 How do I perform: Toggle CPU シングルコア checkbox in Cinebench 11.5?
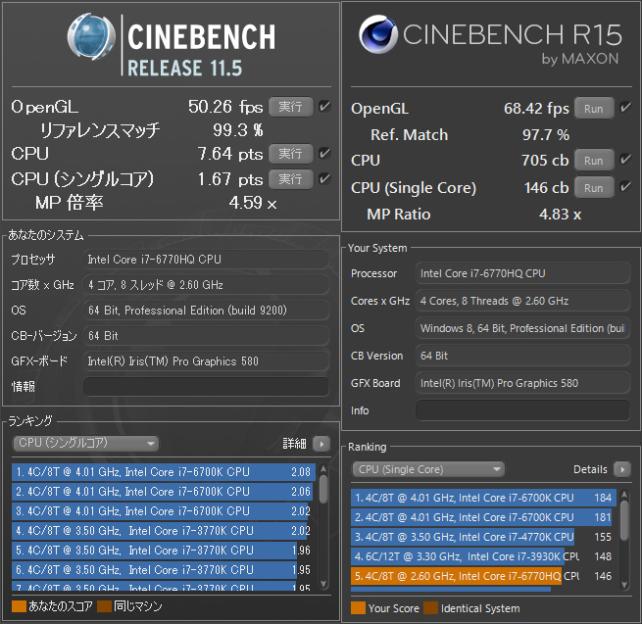click(x=325, y=179)
